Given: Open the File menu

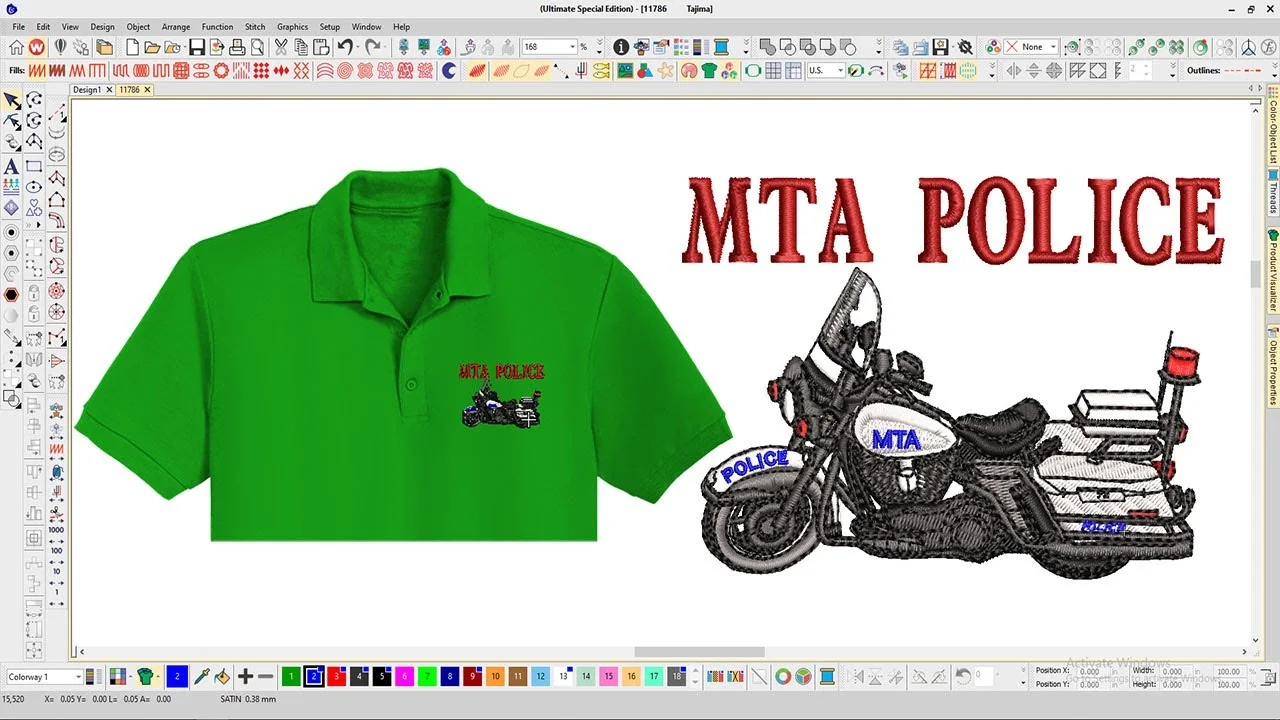Looking at the screenshot, I should coord(18,27).
